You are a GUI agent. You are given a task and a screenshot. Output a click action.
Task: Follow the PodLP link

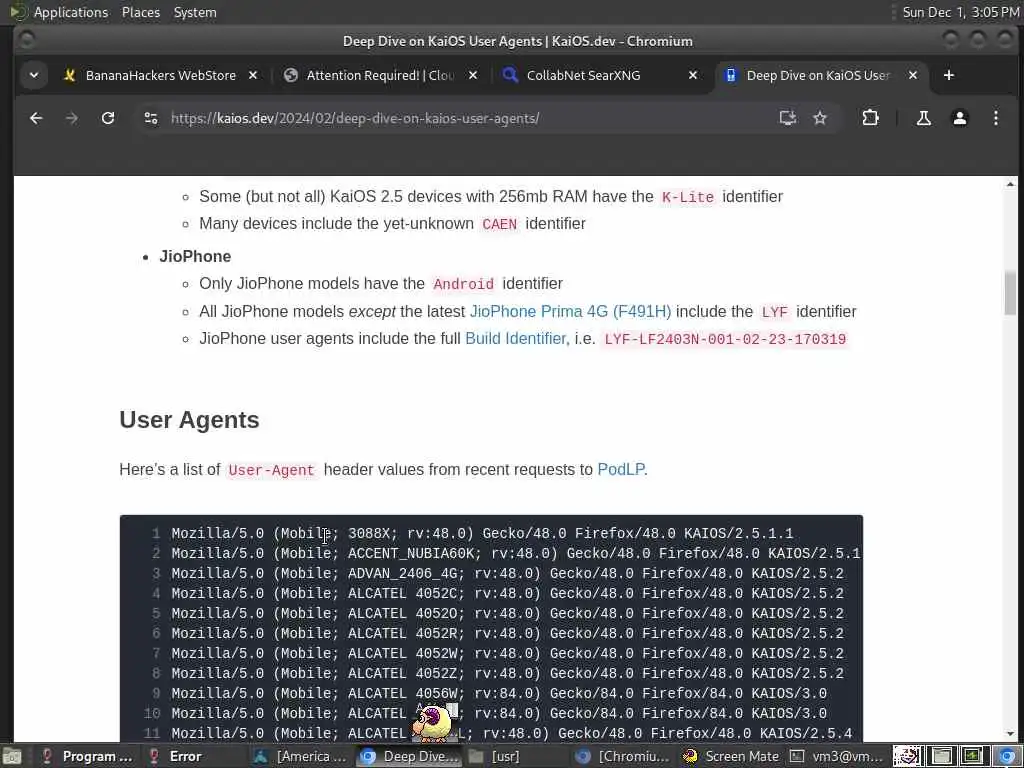click(620, 470)
